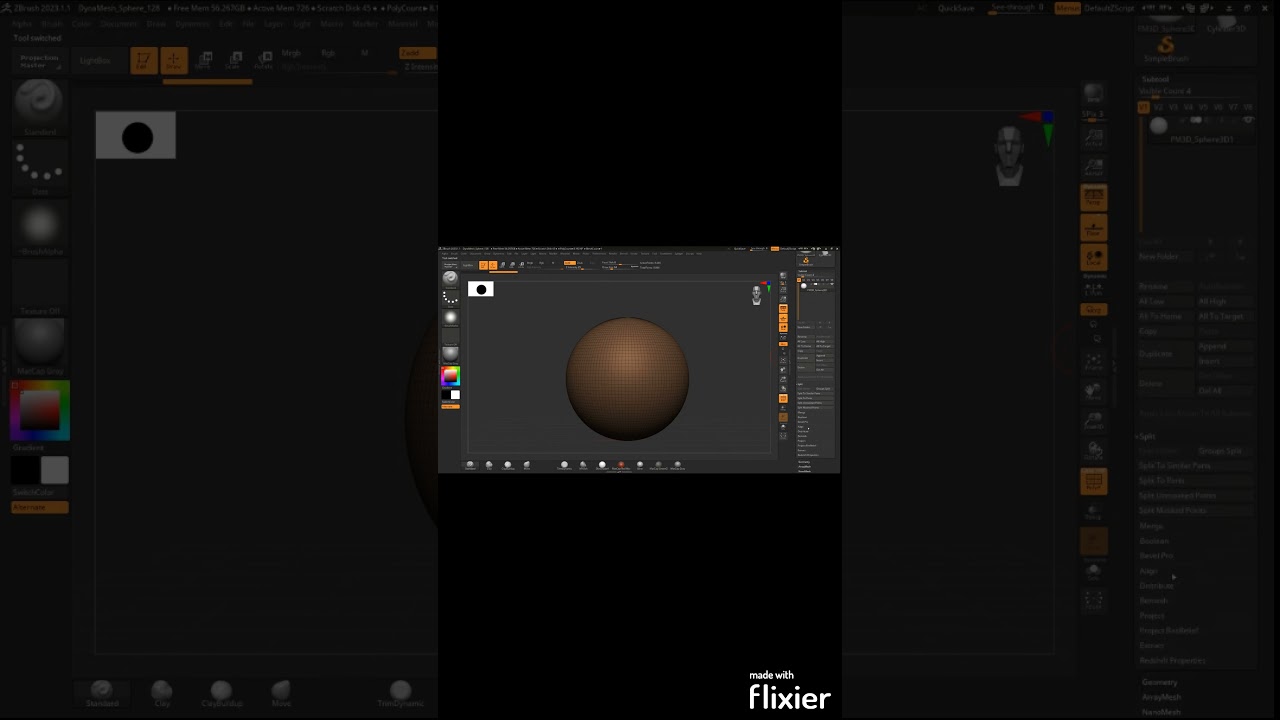This screenshot has height=720, width=1280.
Task: Open the Material menu in dimmed background menu bar
Action: 402,23
